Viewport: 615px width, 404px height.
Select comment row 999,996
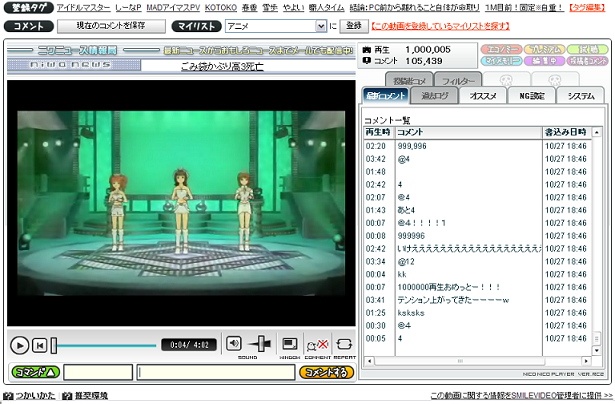coord(478,146)
